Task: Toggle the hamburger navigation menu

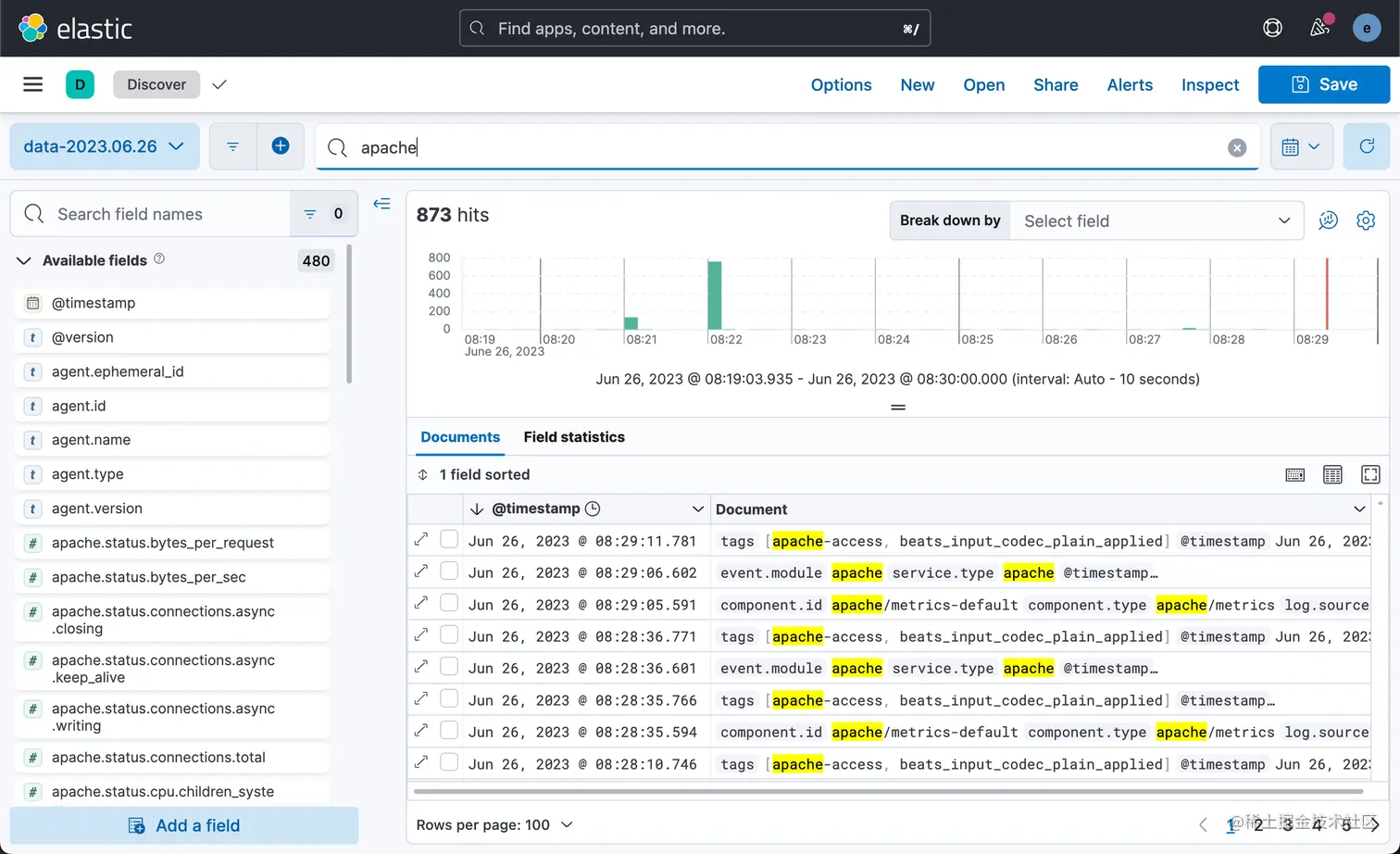Action: pyautogui.click(x=33, y=84)
